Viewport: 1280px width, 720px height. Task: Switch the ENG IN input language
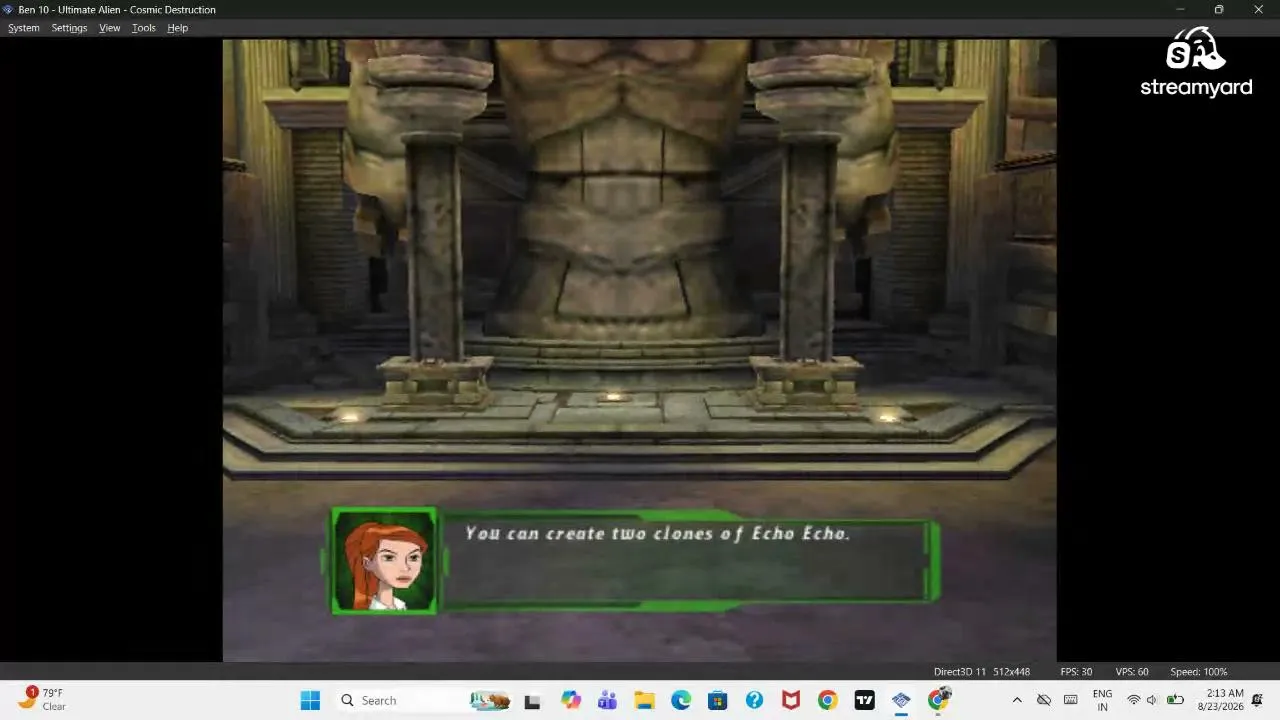click(1102, 700)
